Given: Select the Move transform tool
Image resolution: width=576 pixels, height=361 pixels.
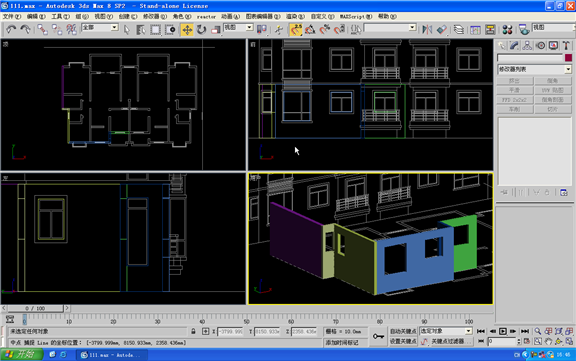Looking at the screenshot, I should pos(187,29).
